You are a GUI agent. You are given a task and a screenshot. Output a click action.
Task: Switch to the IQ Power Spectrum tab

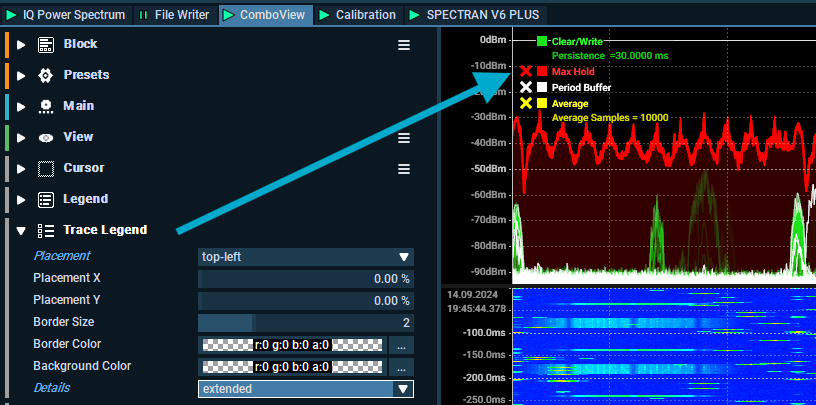(x=65, y=15)
